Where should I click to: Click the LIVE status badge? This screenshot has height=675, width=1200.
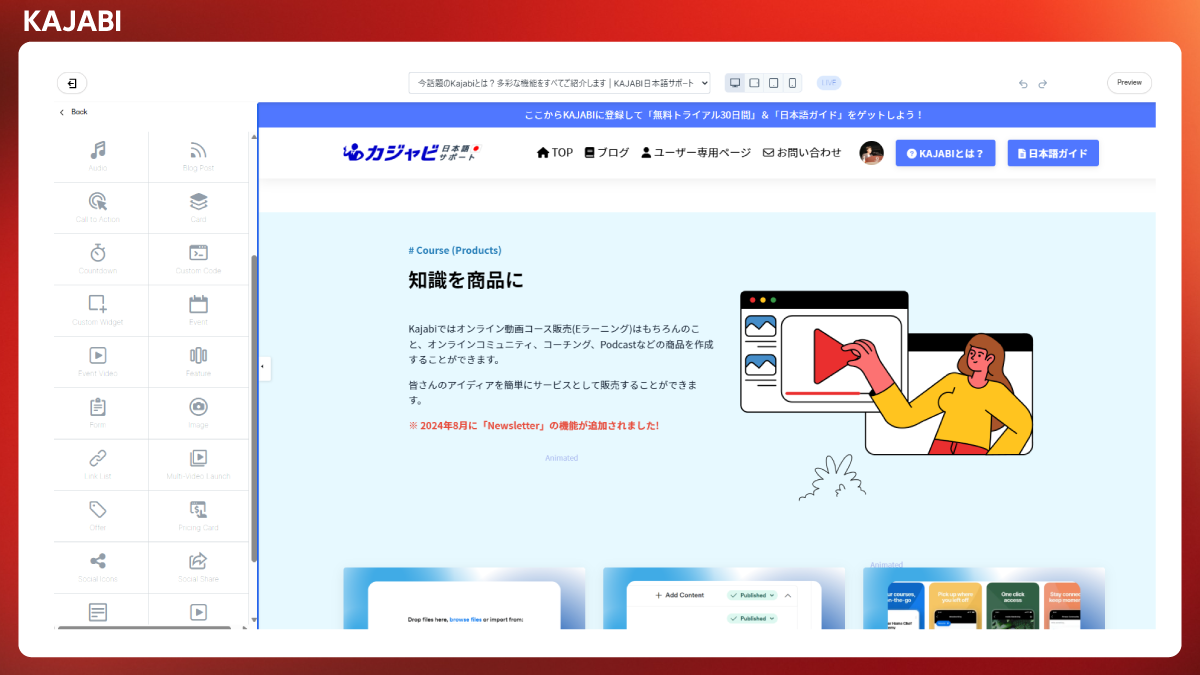(829, 83)
